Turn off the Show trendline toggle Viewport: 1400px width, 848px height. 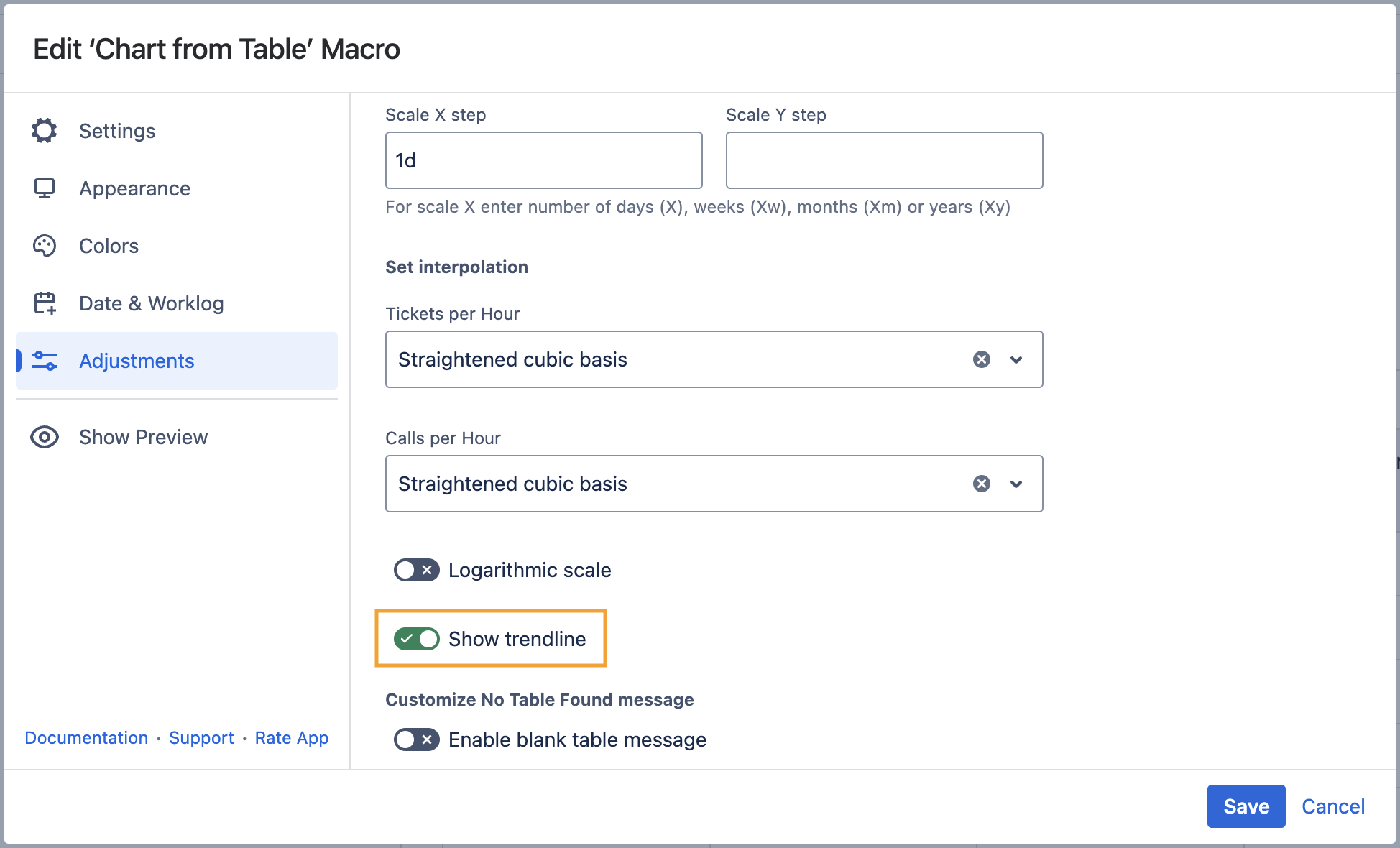(x=416, y=639)
